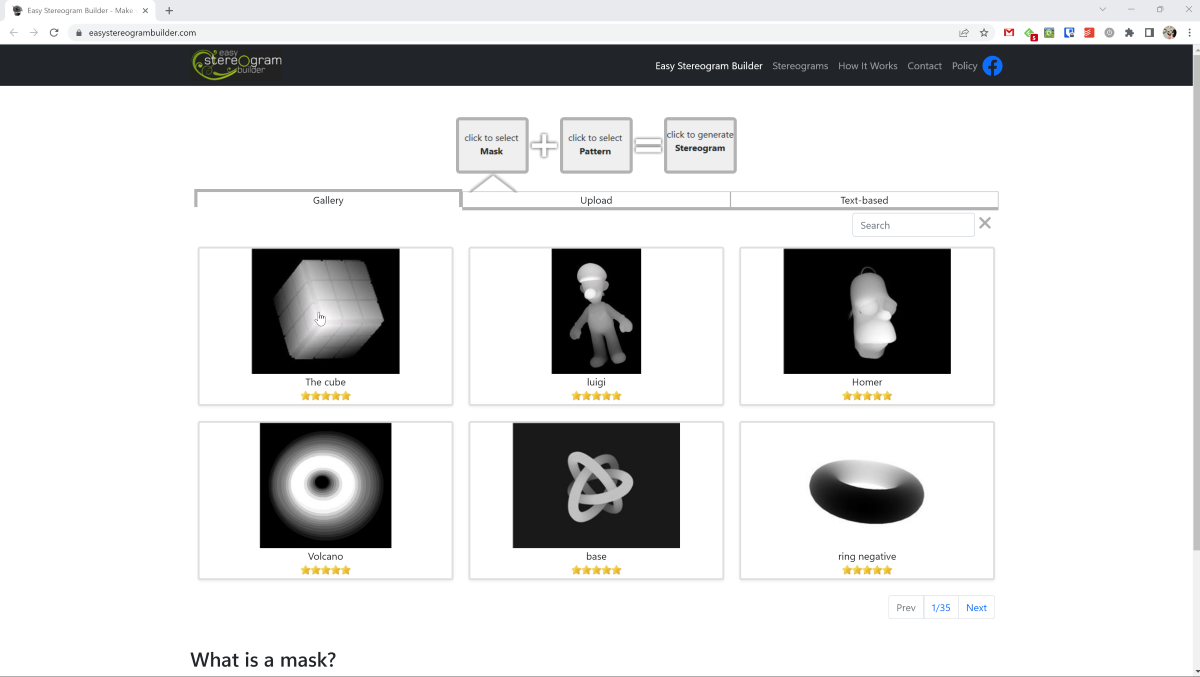The height and width of the screenshot is (677, 1200).
Task: Click the Easy Stereogram Builder logo
Action: (x=237, y=65)
